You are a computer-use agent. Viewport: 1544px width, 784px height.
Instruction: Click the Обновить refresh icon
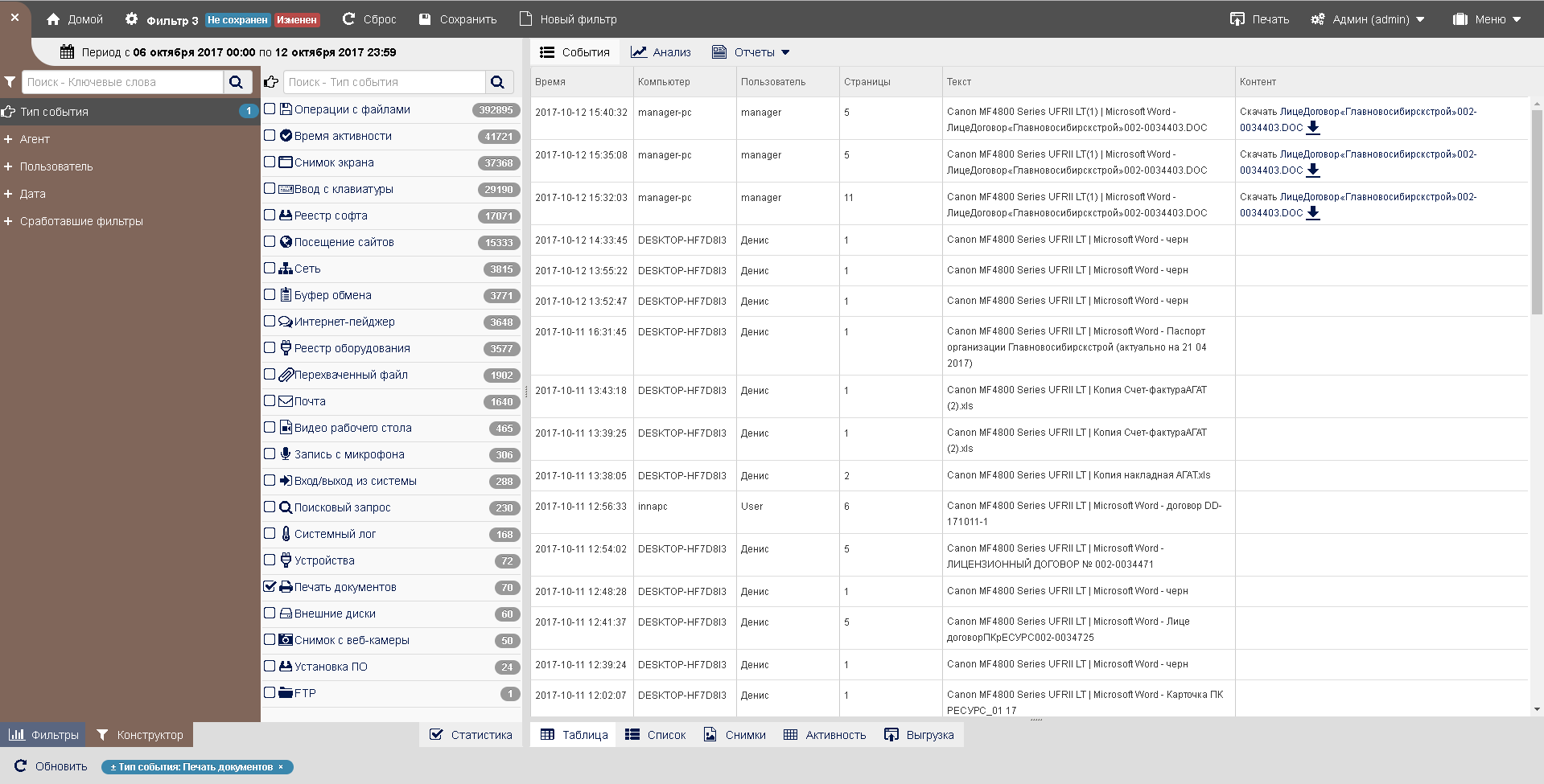[21, 766]
